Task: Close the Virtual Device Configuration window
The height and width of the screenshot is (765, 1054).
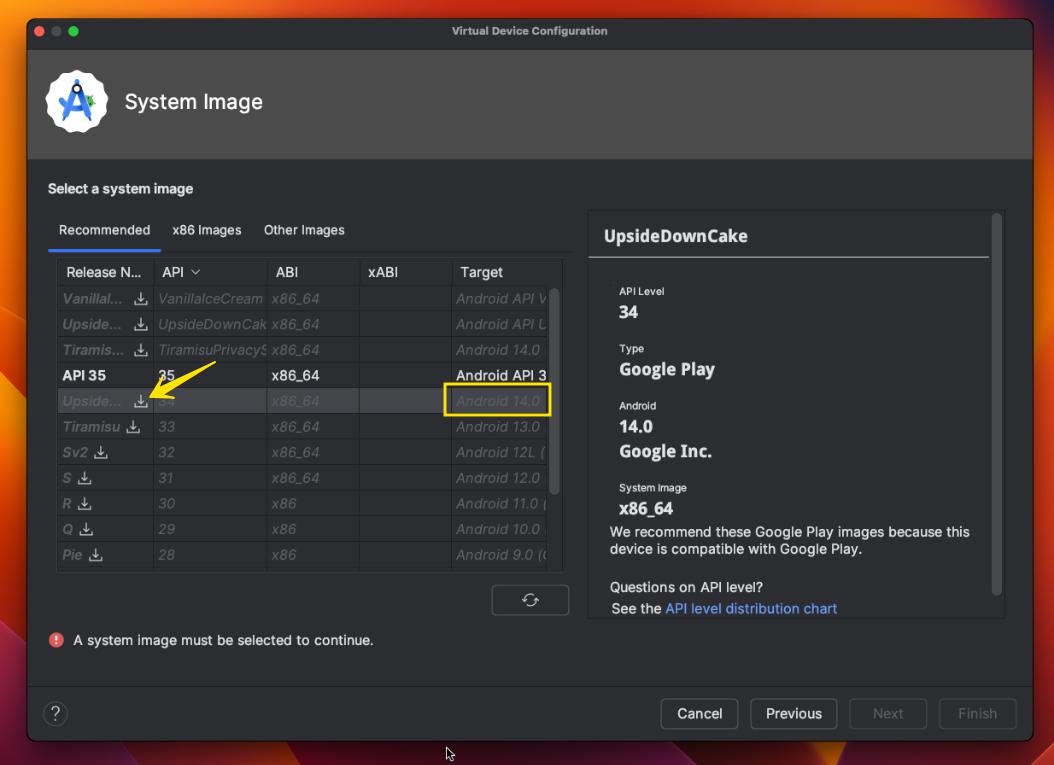Action: pyautogui.click(x=40, y=31)
